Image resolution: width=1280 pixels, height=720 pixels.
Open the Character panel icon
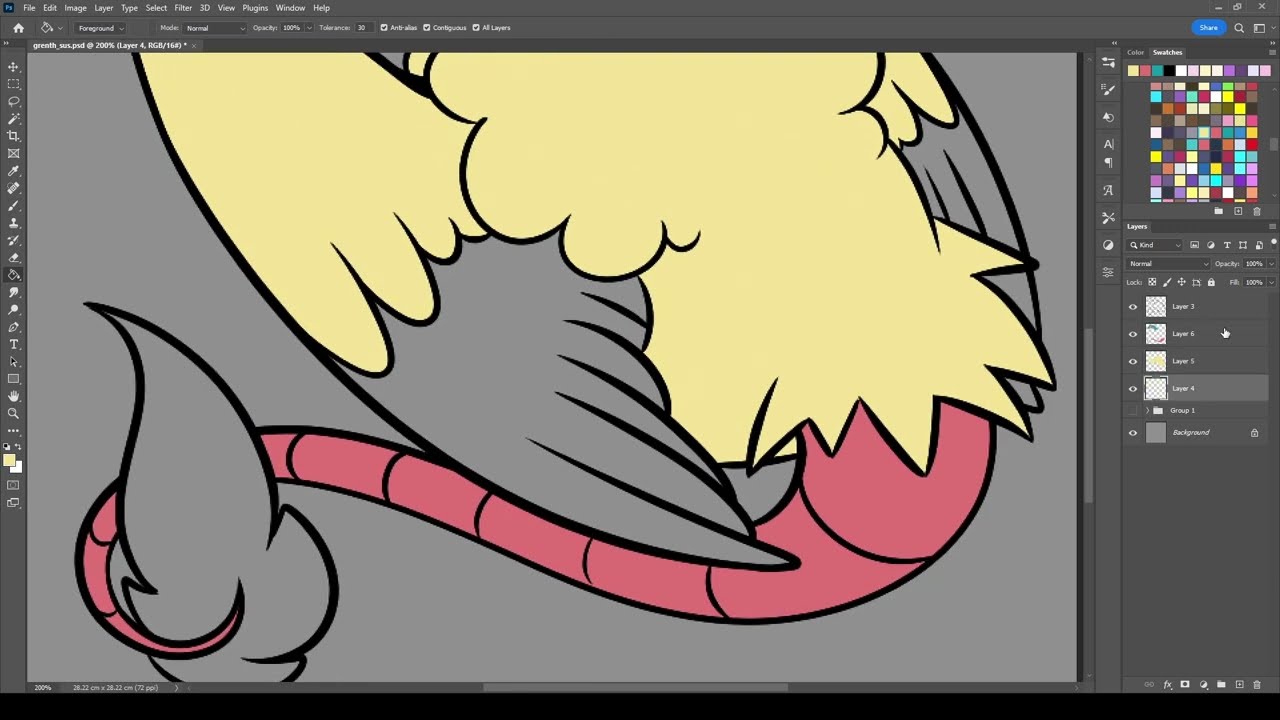(x=1108, y=144)
